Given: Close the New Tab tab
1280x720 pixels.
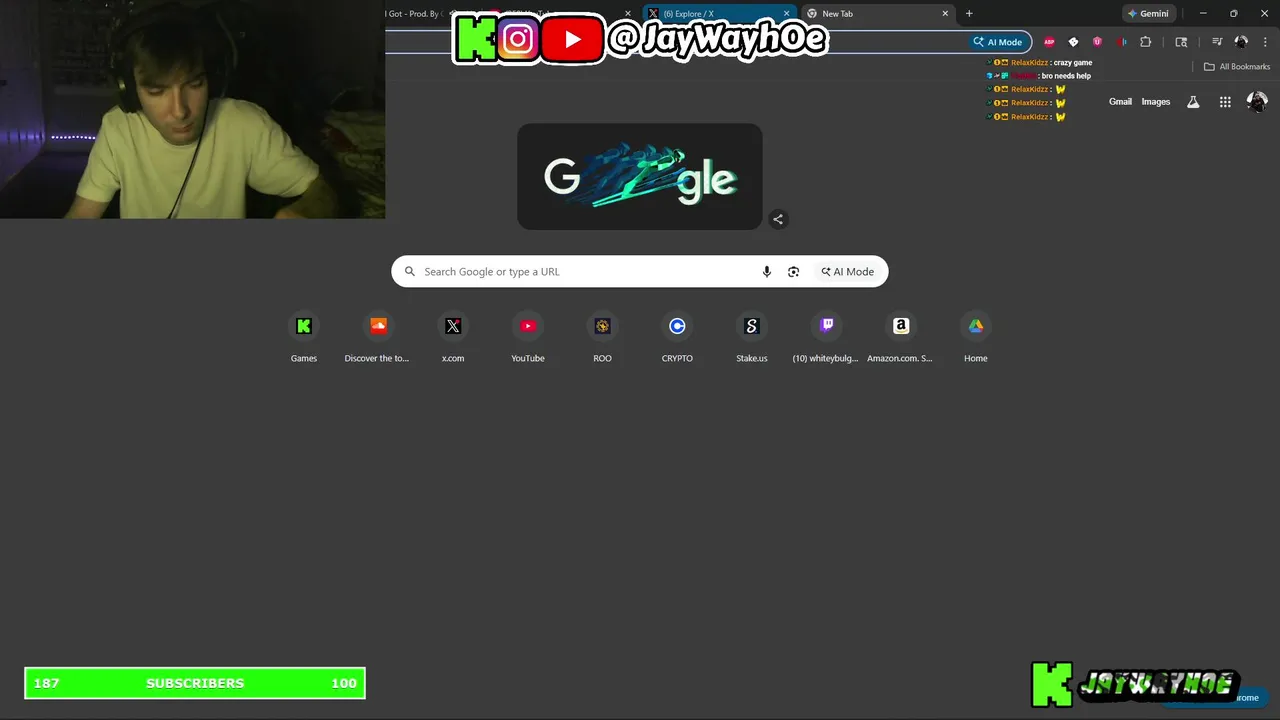Looking at the screenshot, I should (945, 14).
